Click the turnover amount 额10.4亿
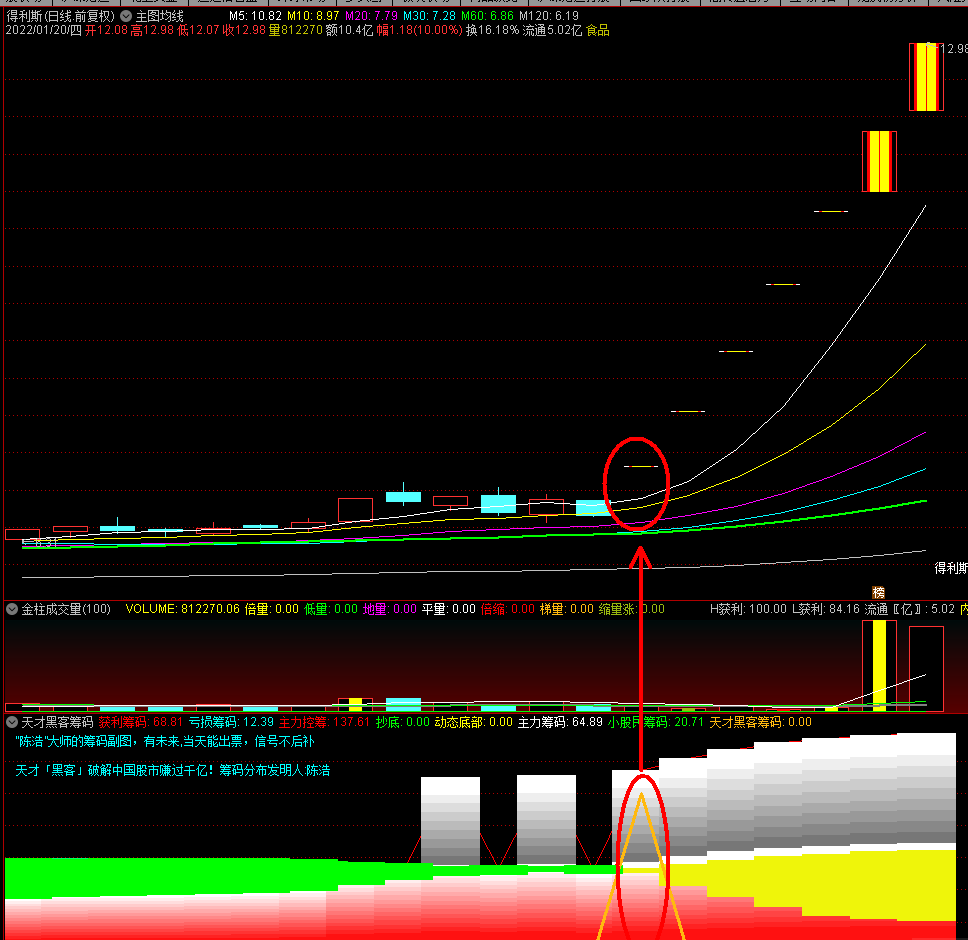The height and width of the screenshot is (940, 968). click(349, 30)
